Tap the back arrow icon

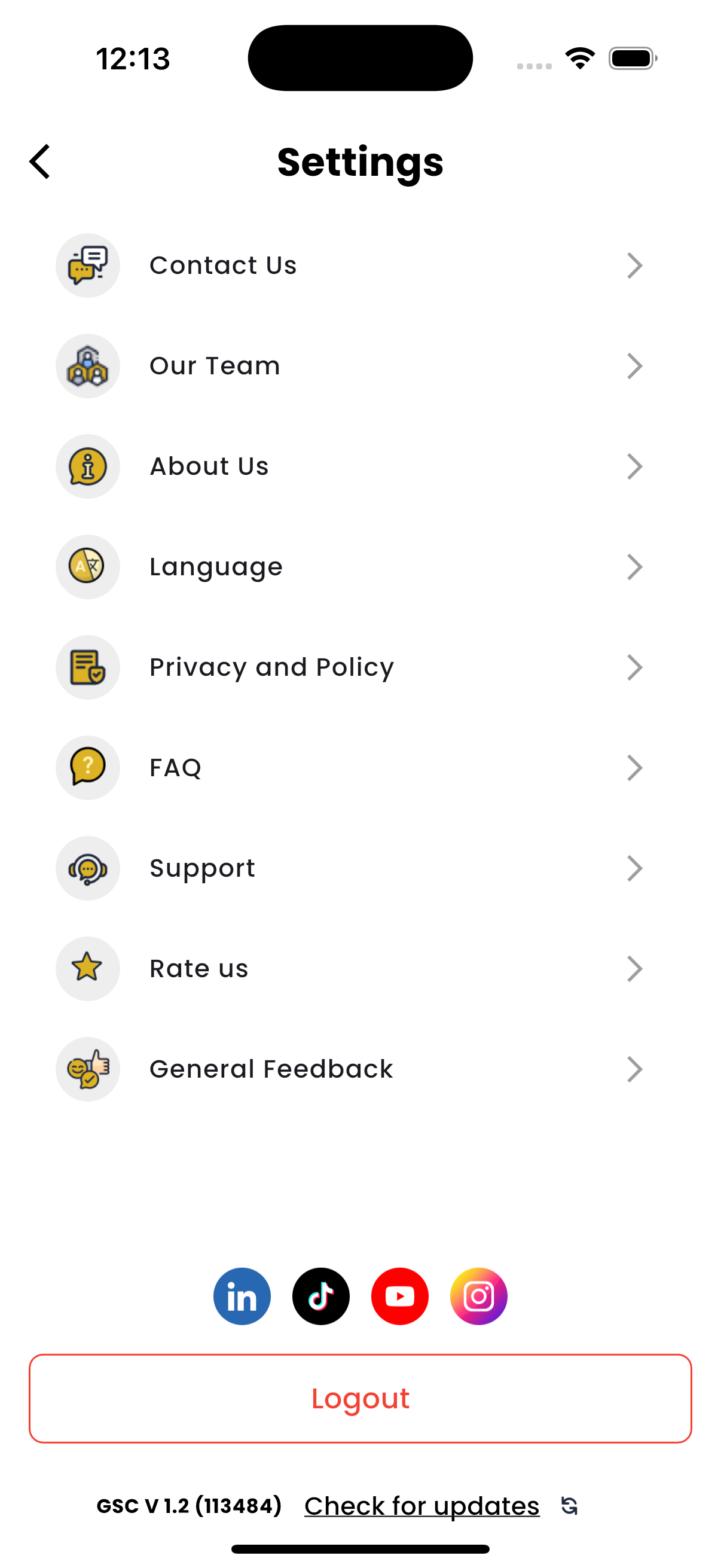39,162
